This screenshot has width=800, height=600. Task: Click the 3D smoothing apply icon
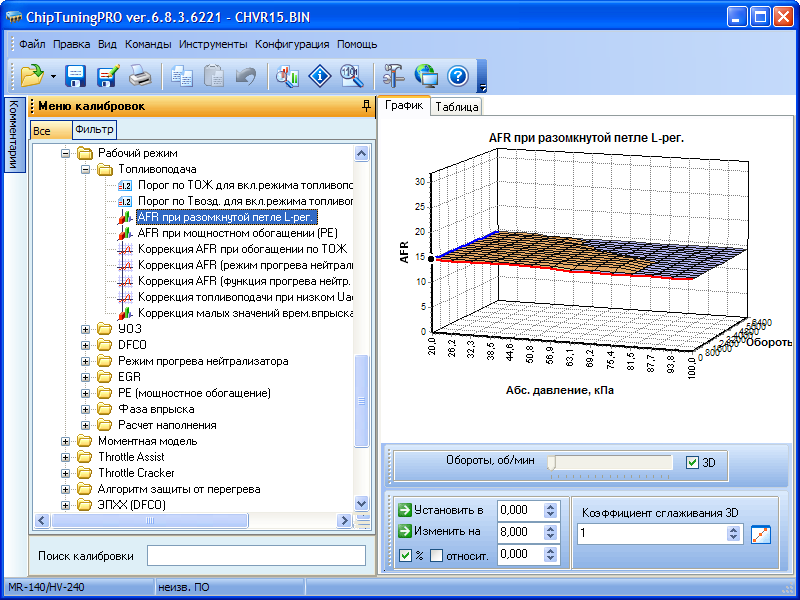(761, 534)
